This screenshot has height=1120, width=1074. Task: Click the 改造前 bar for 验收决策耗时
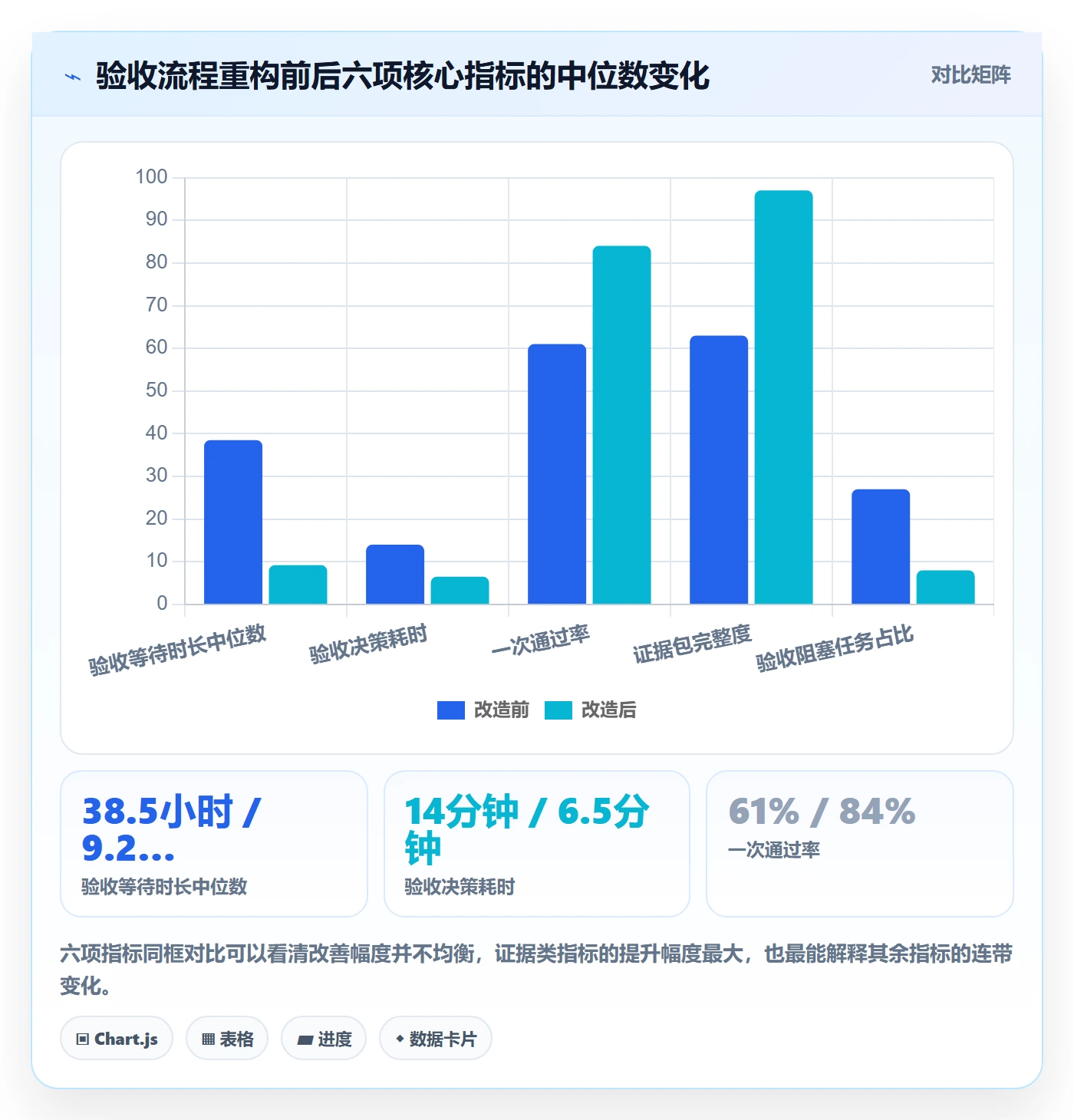click(x=395, y=575)
